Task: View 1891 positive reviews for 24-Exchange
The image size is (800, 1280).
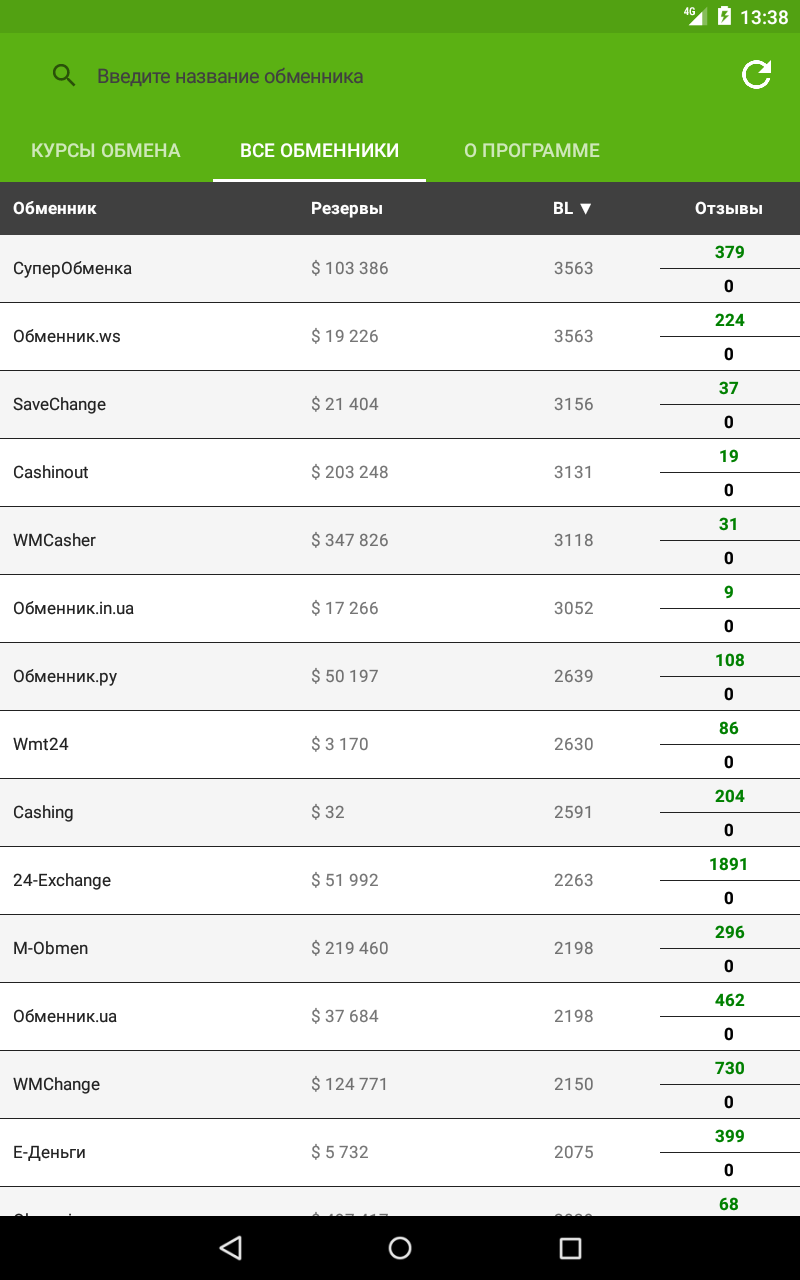Action: tap(728, 864)
